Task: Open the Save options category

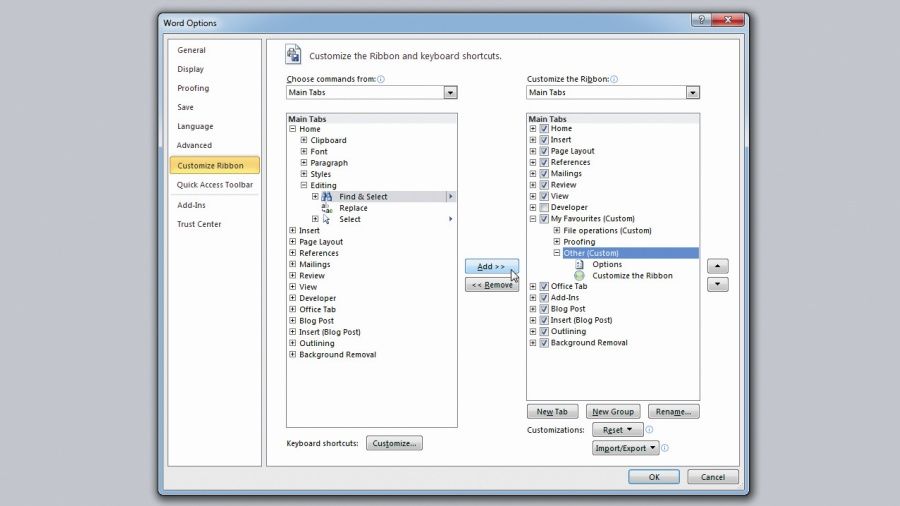Action: pos(185,107)
